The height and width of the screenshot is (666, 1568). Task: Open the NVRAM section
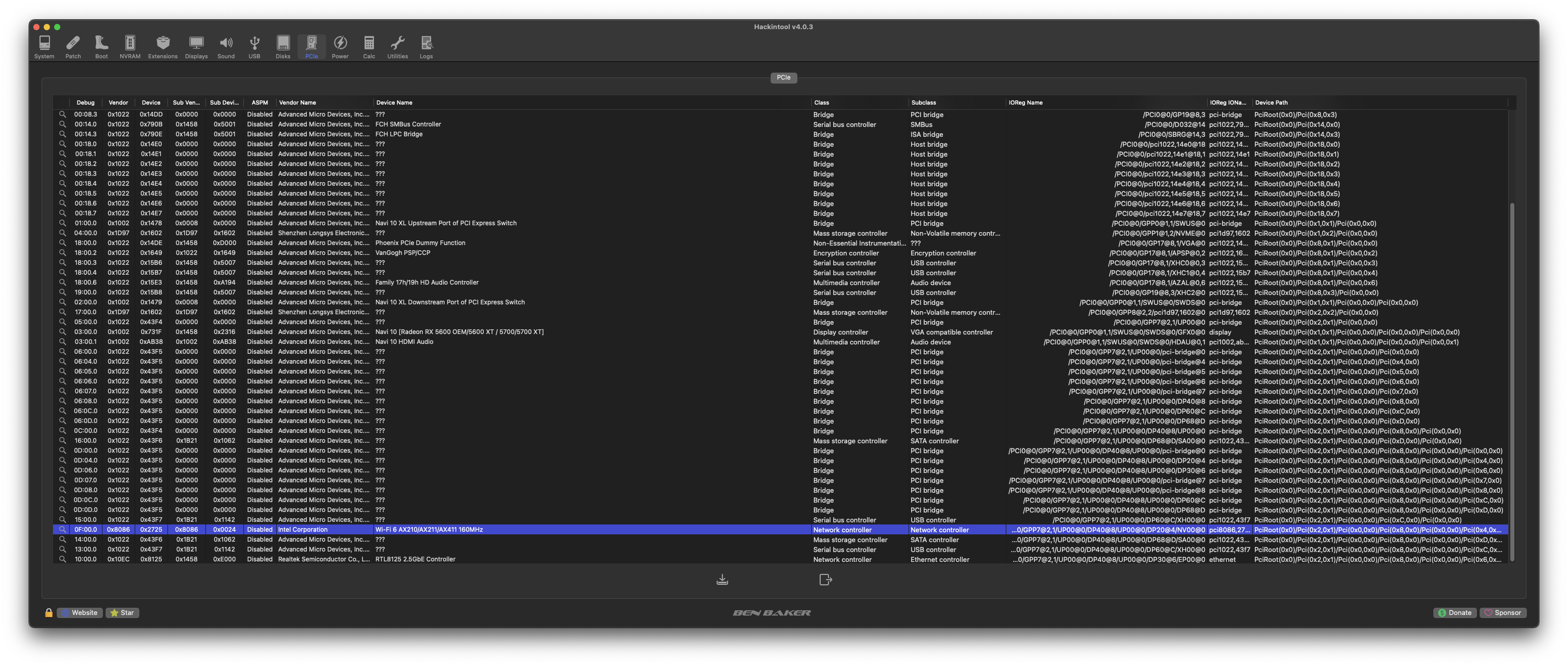[x=129, y=47]
